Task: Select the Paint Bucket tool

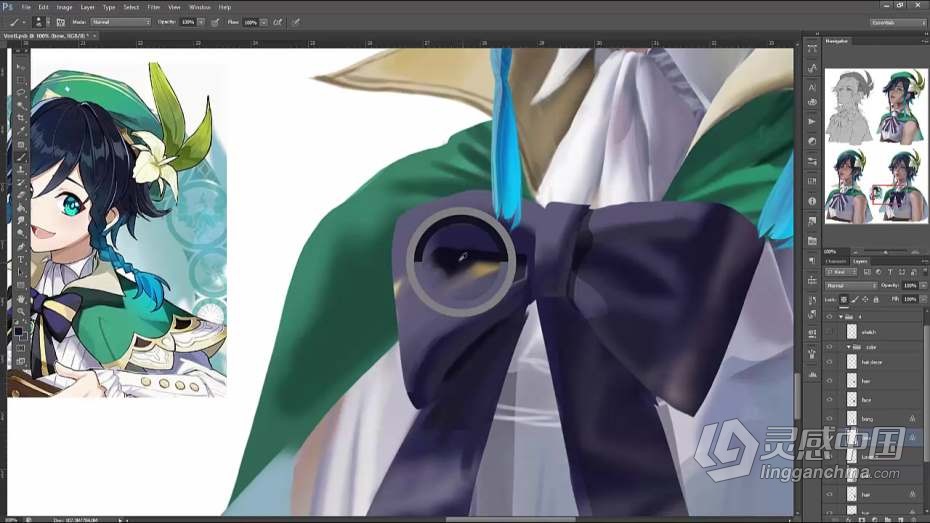Action: tap(21, 209)
